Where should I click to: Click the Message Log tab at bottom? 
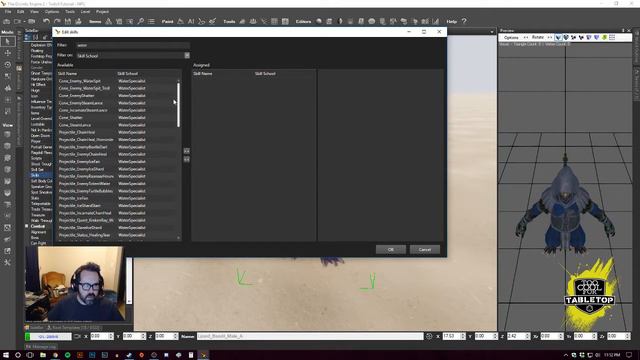(42, 347)
